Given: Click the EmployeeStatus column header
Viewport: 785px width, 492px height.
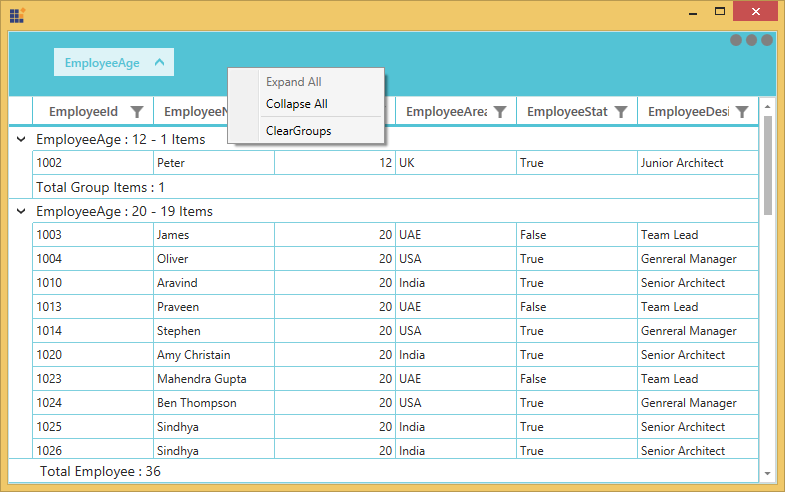Looking at the screenshot, I should 577,111.
